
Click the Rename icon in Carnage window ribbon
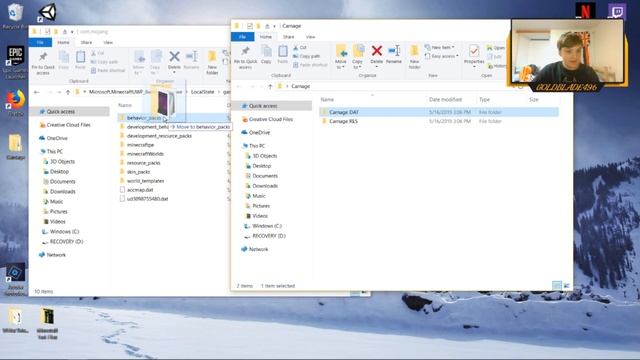pos(393,52)
